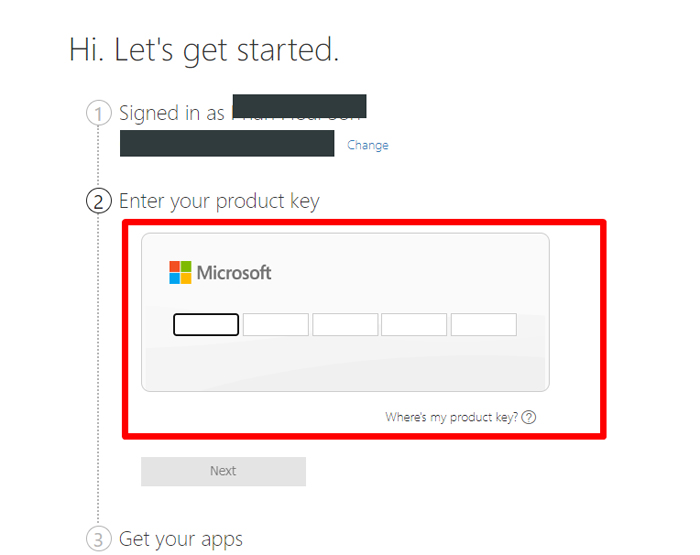Click the Next button
Viewport: 700px width, 555px height.
coord(223,471)
